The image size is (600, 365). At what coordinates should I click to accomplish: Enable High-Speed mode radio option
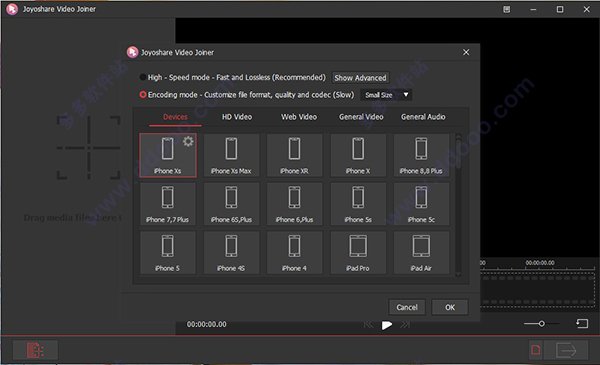[x=143, y=77]
